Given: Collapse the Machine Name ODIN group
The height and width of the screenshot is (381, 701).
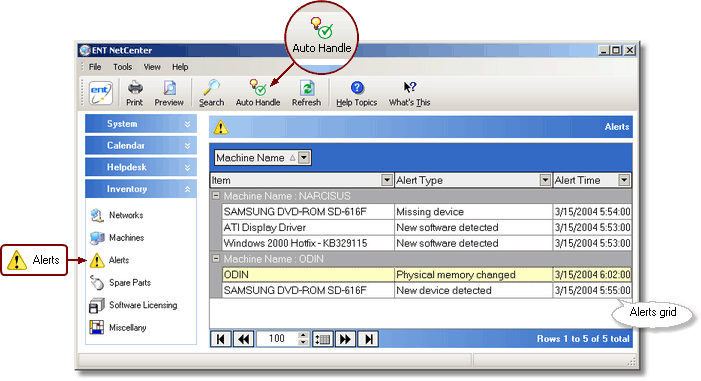Looking at the screenshot, I should pyautogui.click(x=216, y=258).
